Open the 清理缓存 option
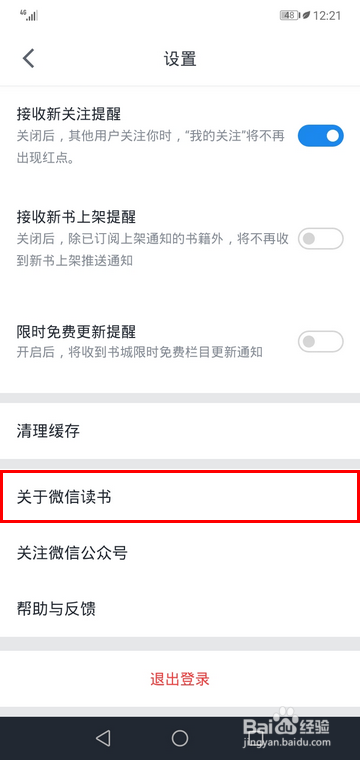This screenshot has width=360, height=760. pyautogui.click(x=180, y=431)
